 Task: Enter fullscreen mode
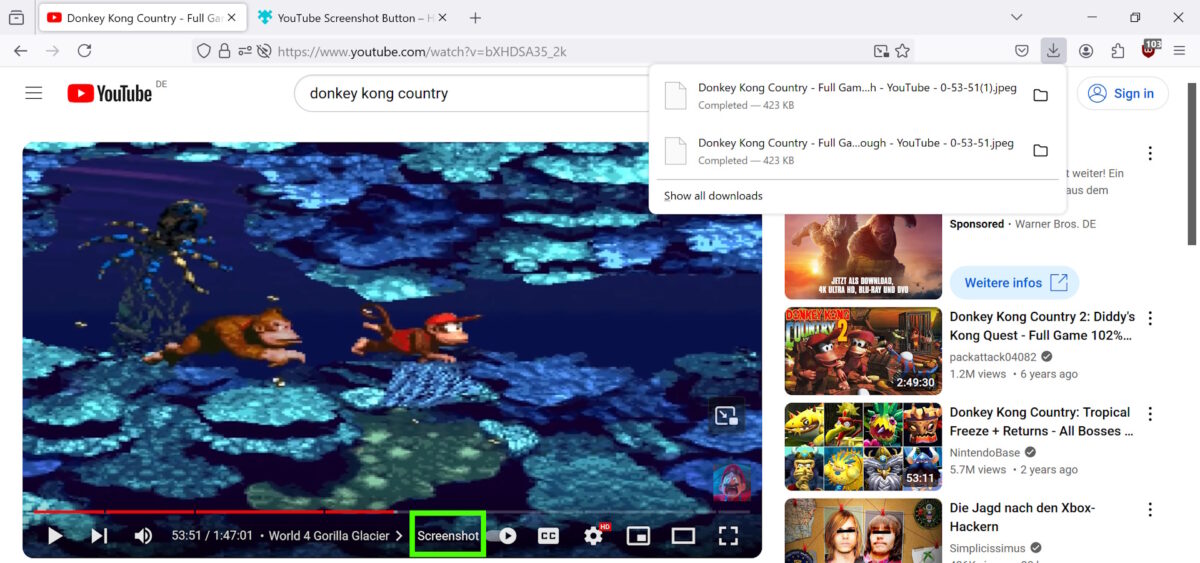point(728,536)
